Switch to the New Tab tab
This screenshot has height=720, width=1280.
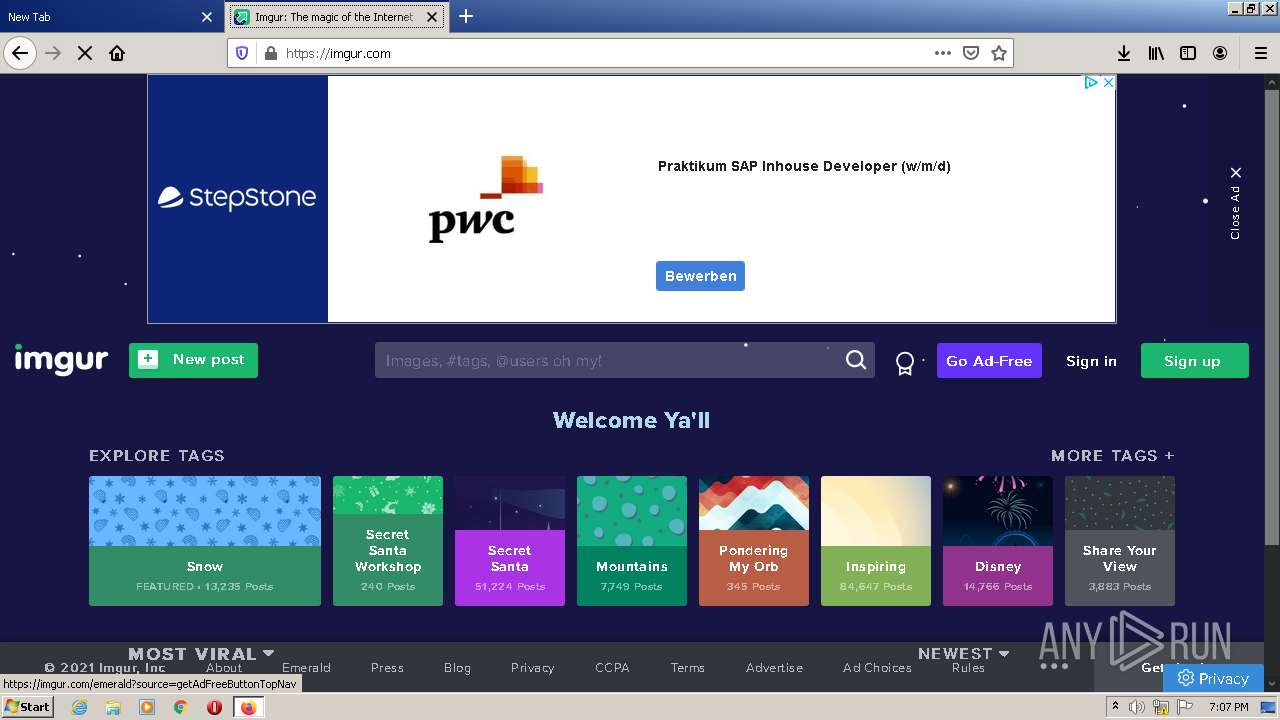[x=110, y=17]
